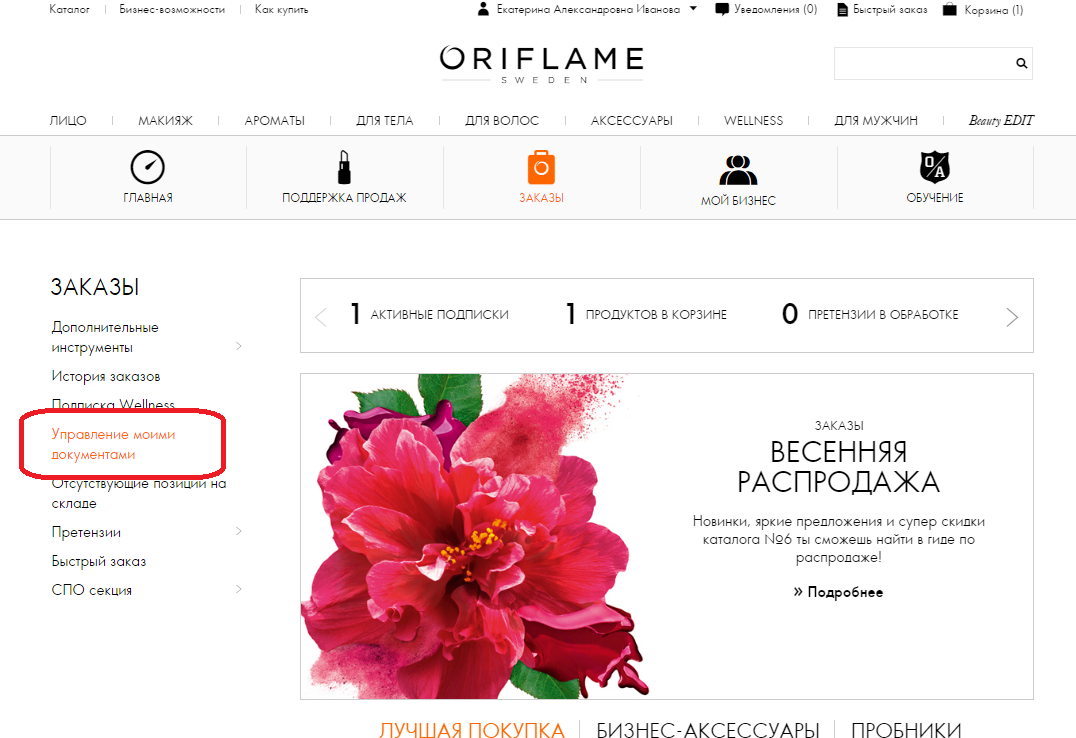Open Поддержка продаж lipstick icon

click(x=344, y=168)
